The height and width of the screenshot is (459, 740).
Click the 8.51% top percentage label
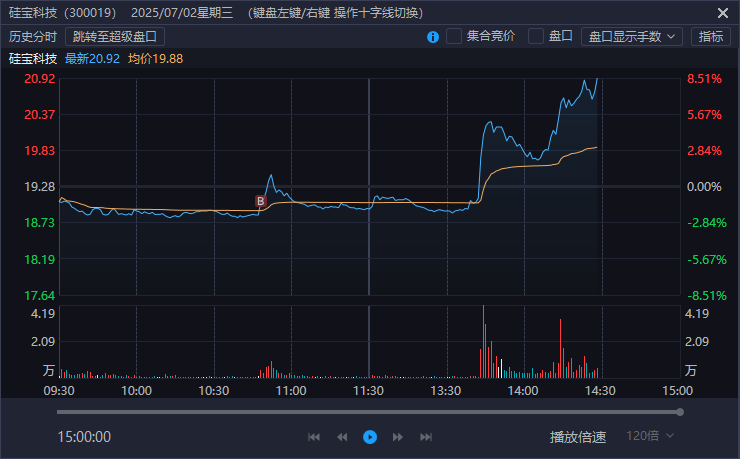tap(704, 79)
